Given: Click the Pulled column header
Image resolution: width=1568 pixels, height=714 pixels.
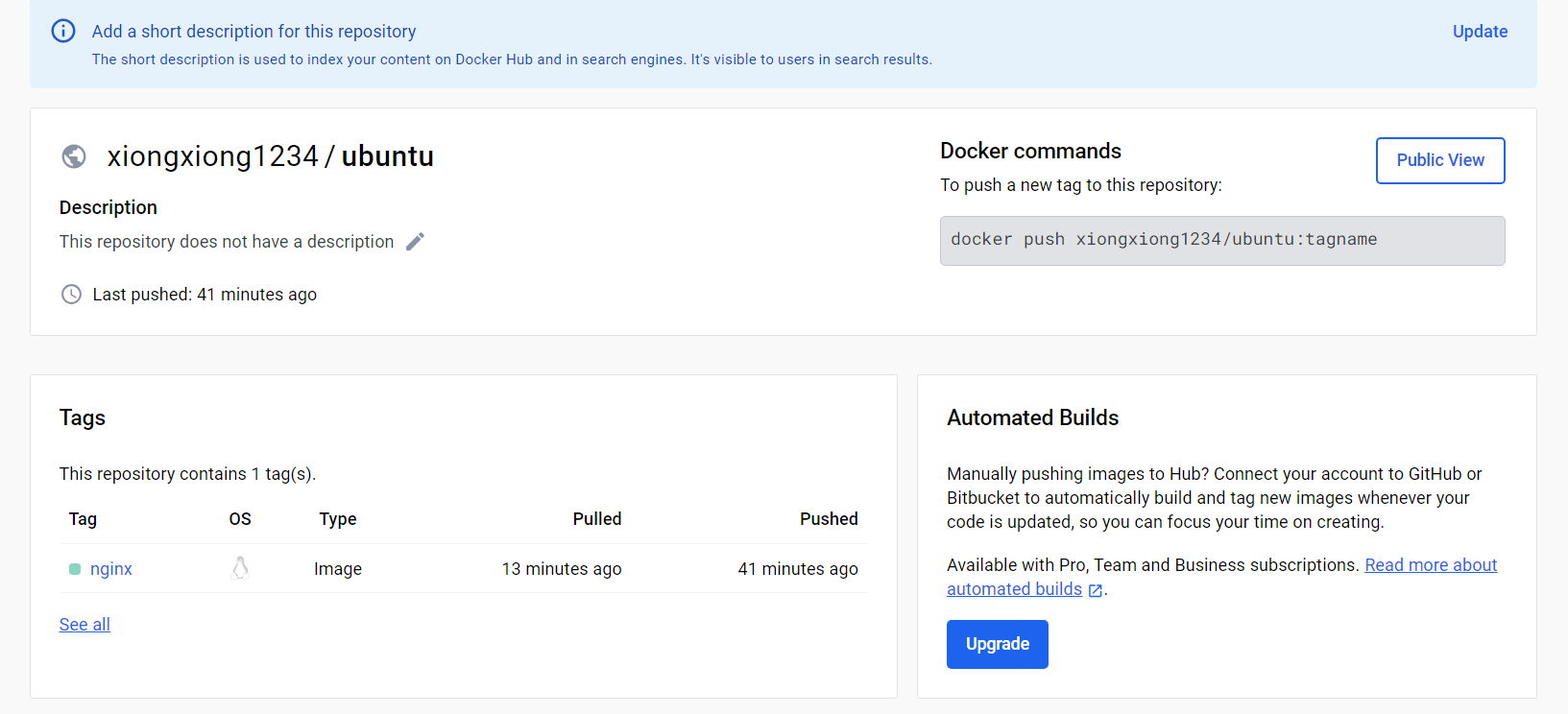Looking at the screenshot, I should pos(597,519).
